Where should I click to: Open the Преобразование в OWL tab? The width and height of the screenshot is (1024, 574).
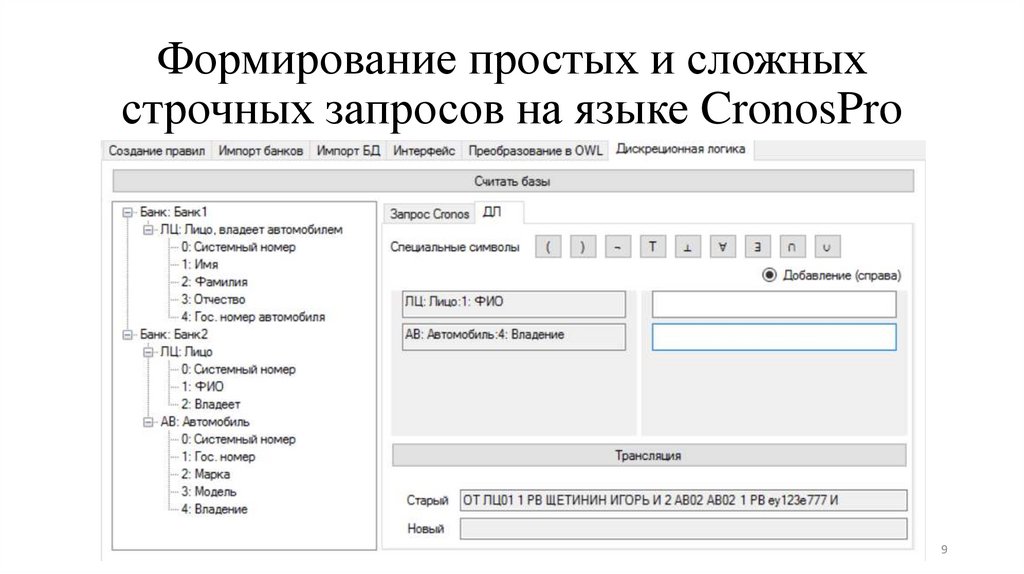point(535,151)
